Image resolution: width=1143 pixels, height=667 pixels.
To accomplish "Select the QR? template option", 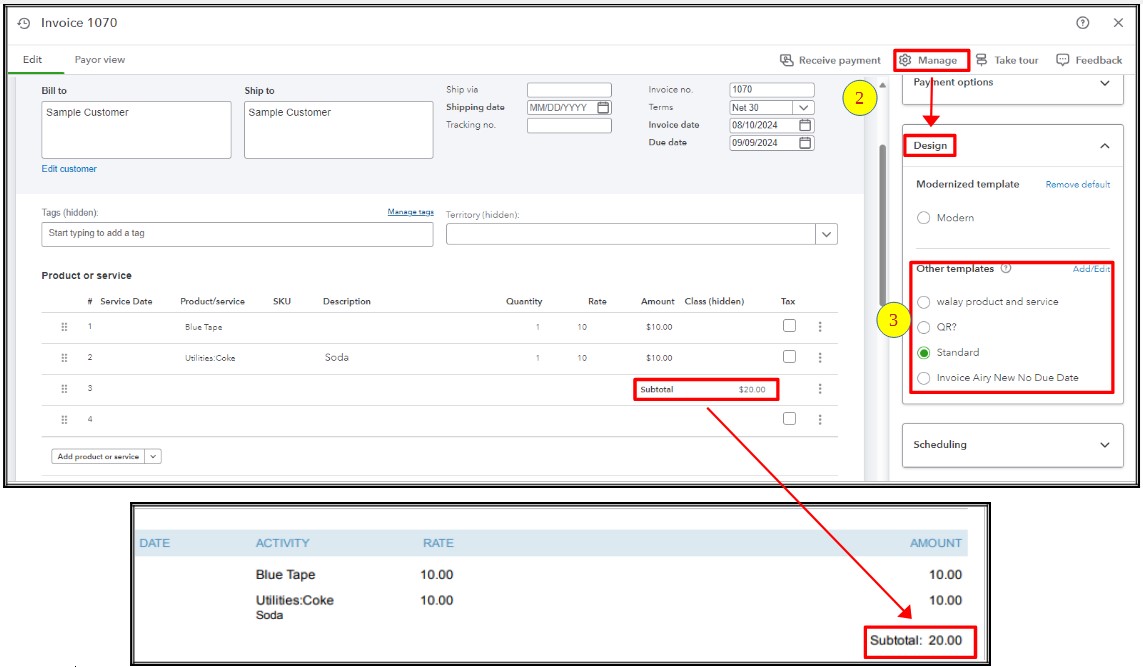I will (922, 328).
